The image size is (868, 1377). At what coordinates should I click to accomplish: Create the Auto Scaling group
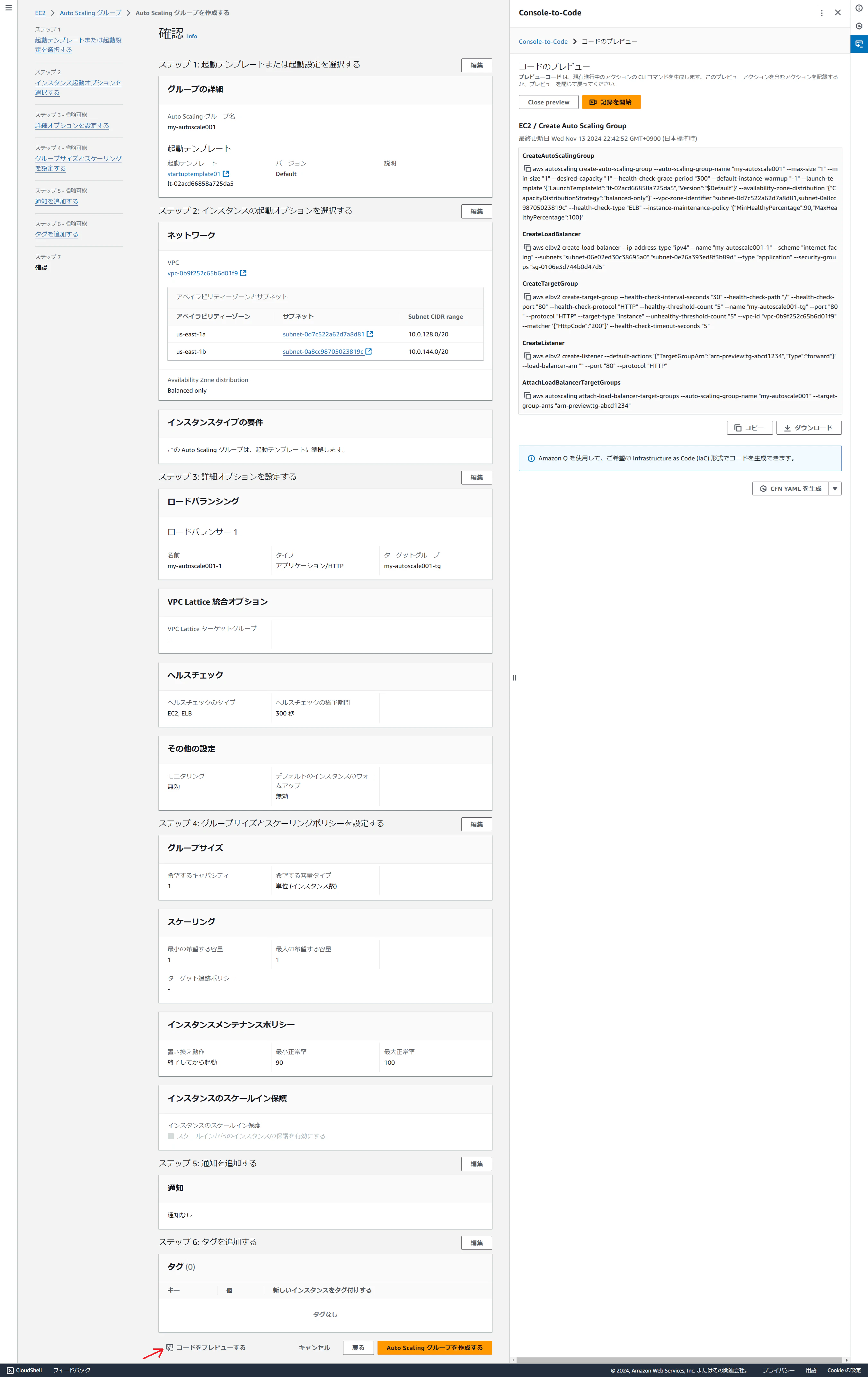[435, 1348]
